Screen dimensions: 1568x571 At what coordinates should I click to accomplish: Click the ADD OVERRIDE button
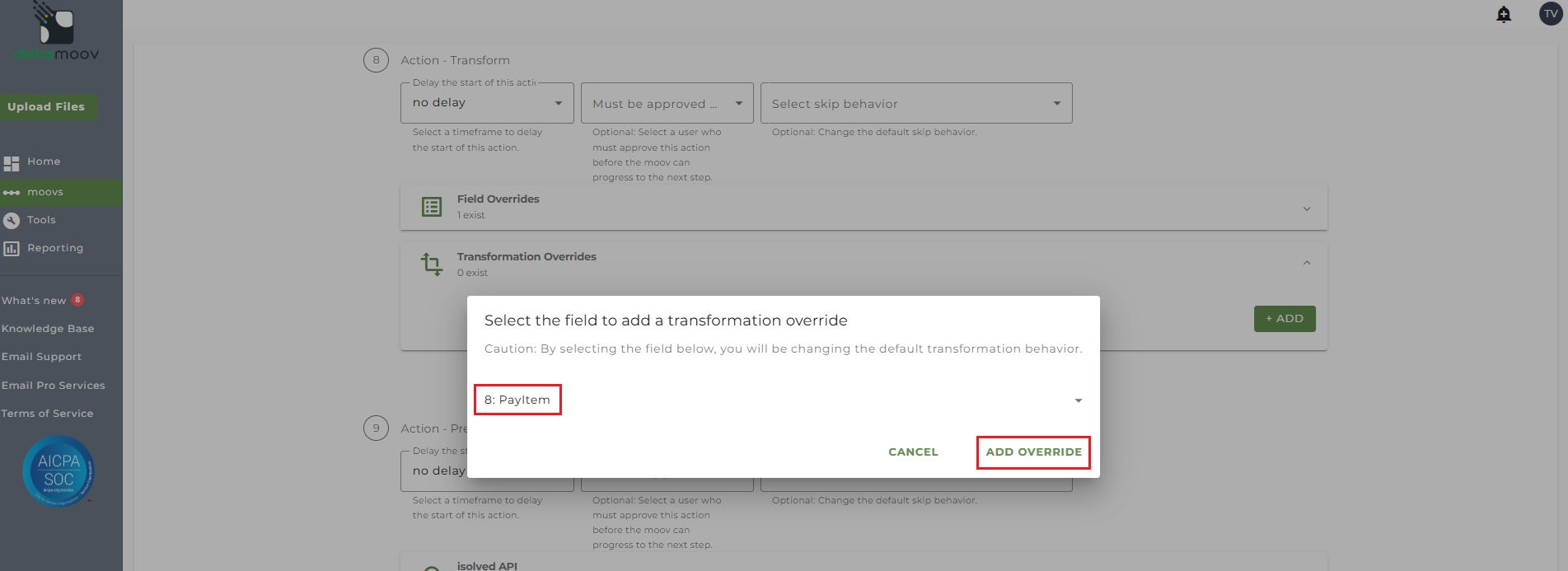[x=1033, y=452]
